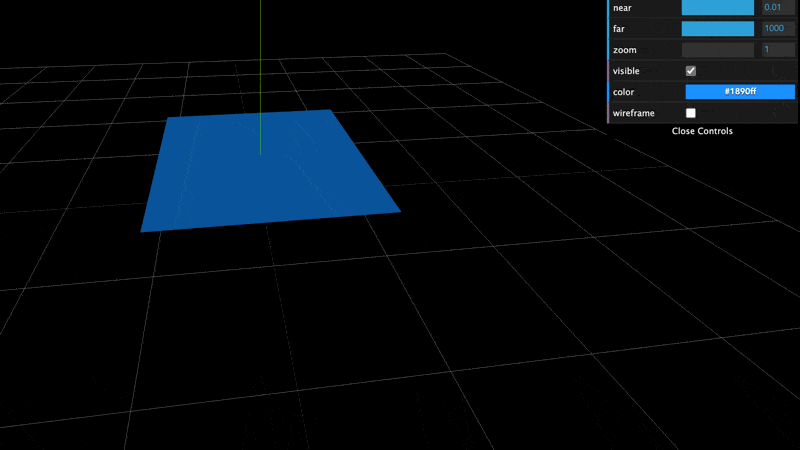Click the near value field 0.01
The width and height of the screenshot is (800, 450).
pos(777,8)
